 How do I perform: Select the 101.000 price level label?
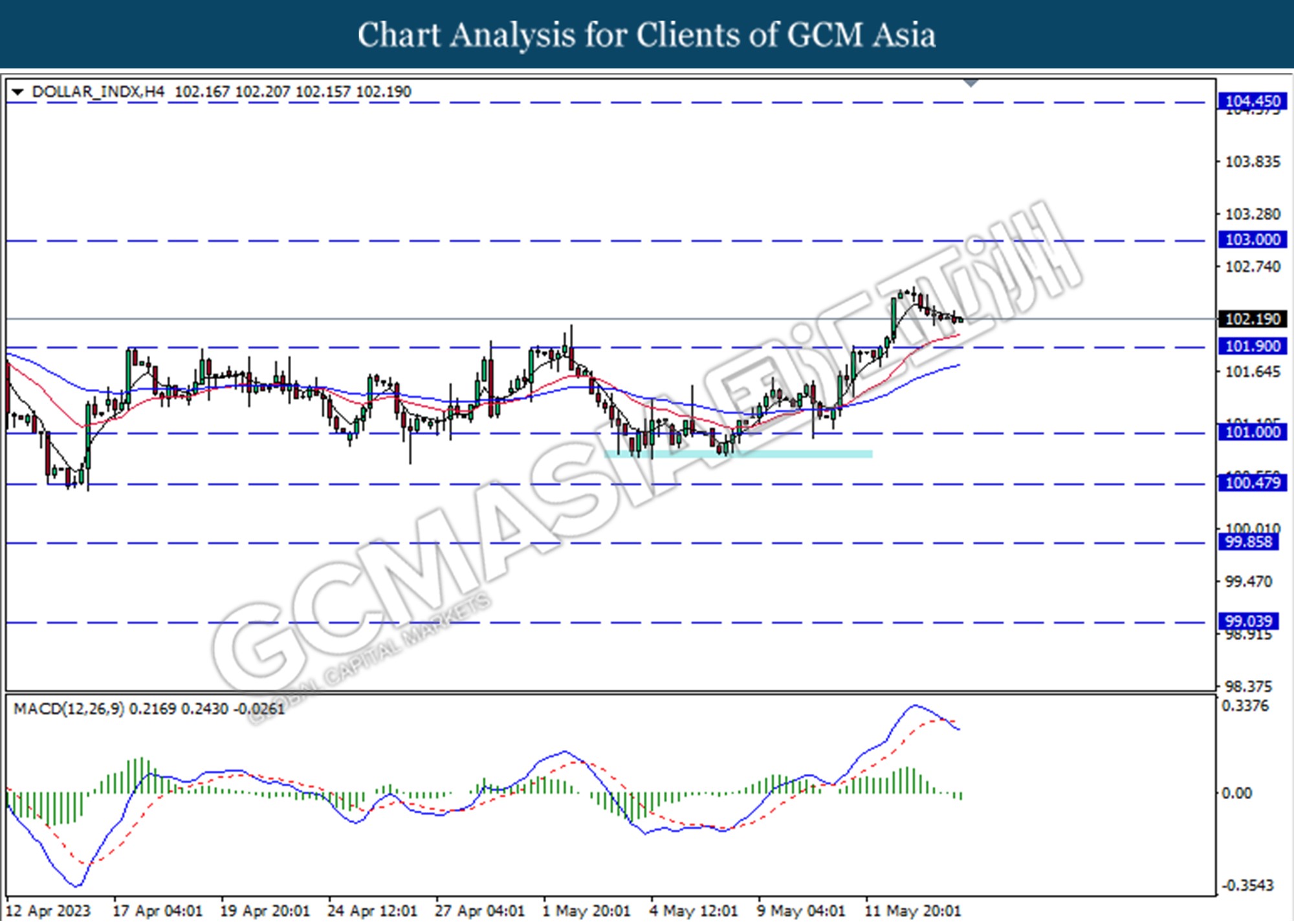click(1253, 432)
